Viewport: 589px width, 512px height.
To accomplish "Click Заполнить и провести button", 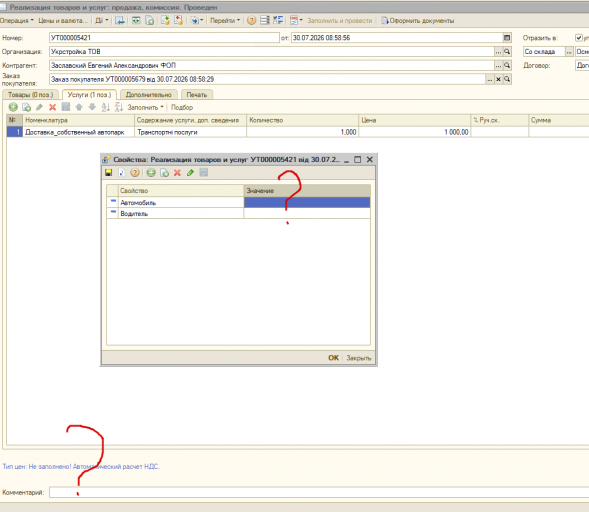I will (340, 21).
